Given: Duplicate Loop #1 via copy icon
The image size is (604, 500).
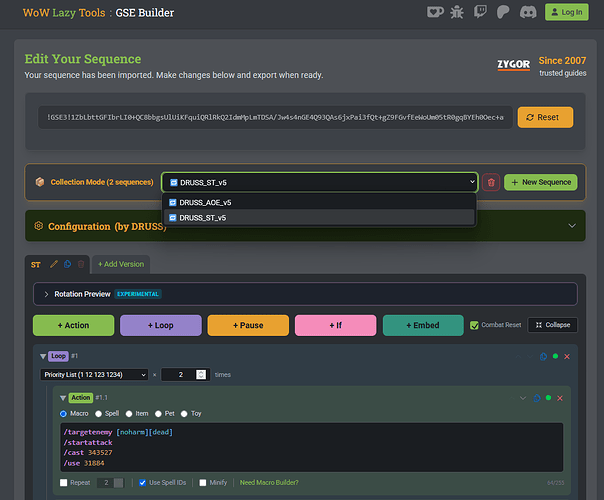Looking at the screenshot, I should click(543, 356).
